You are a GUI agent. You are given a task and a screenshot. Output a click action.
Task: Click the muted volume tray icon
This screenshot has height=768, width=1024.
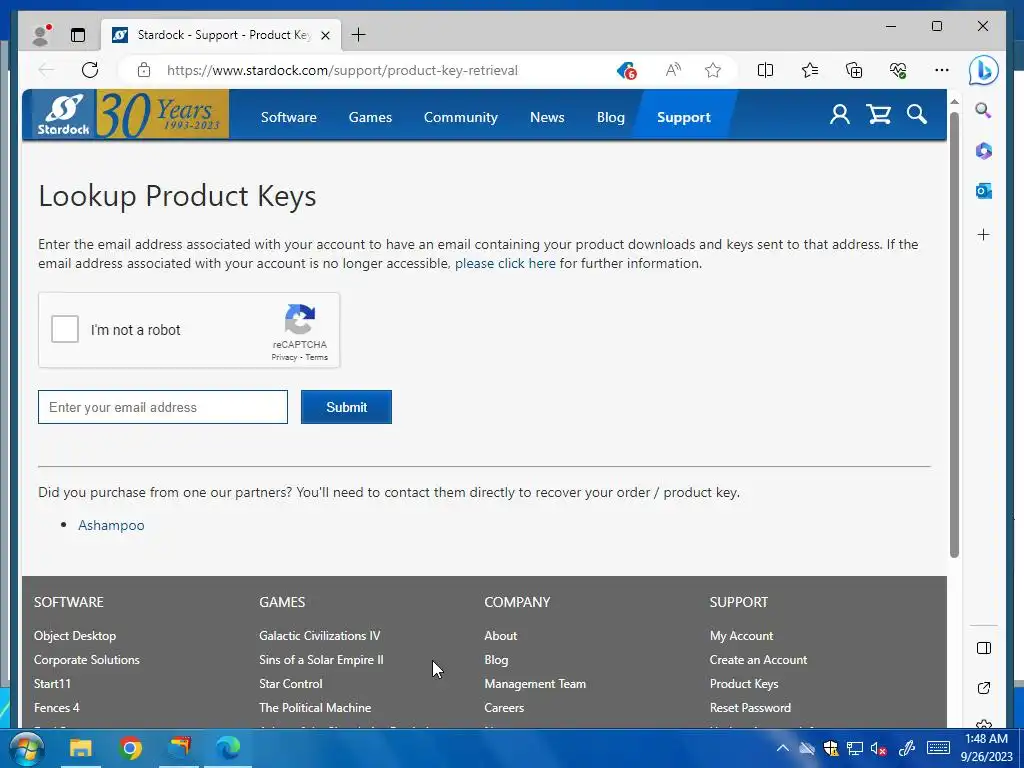point(879,748)
